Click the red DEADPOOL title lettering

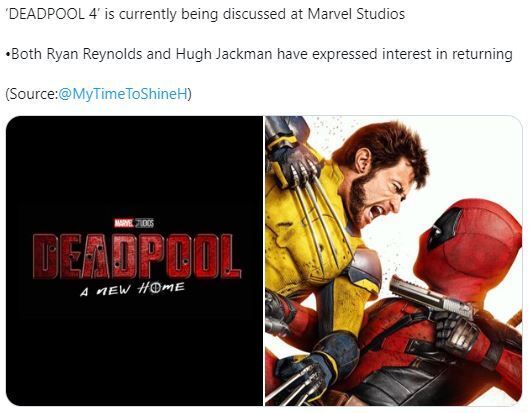click(137, 256)
